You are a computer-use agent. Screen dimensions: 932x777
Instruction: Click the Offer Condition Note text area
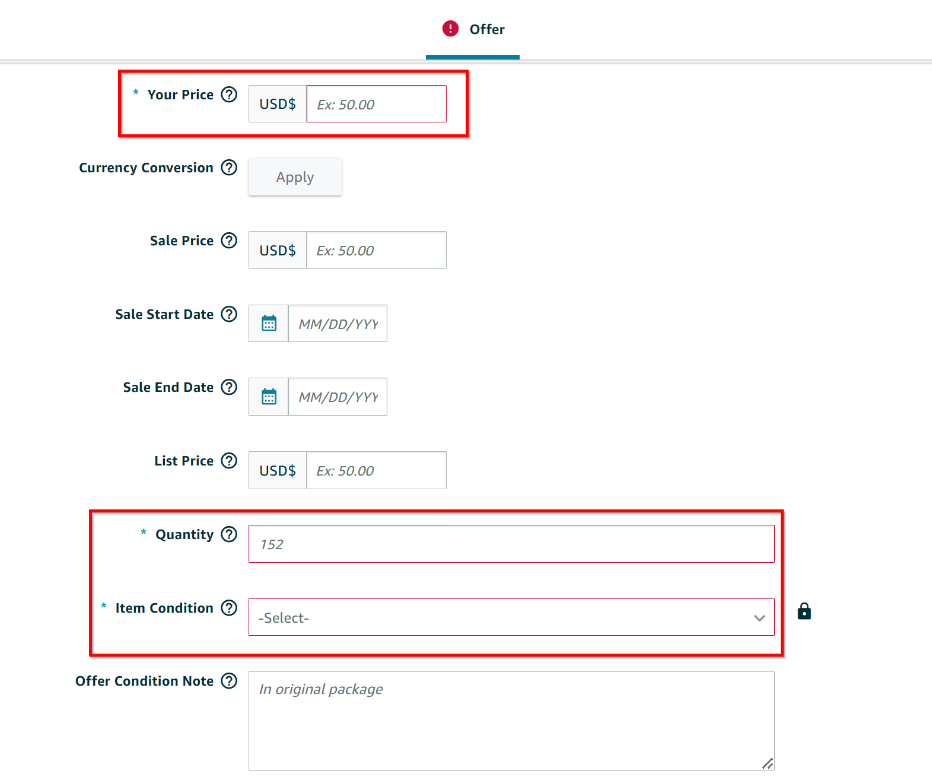[511, 720]
